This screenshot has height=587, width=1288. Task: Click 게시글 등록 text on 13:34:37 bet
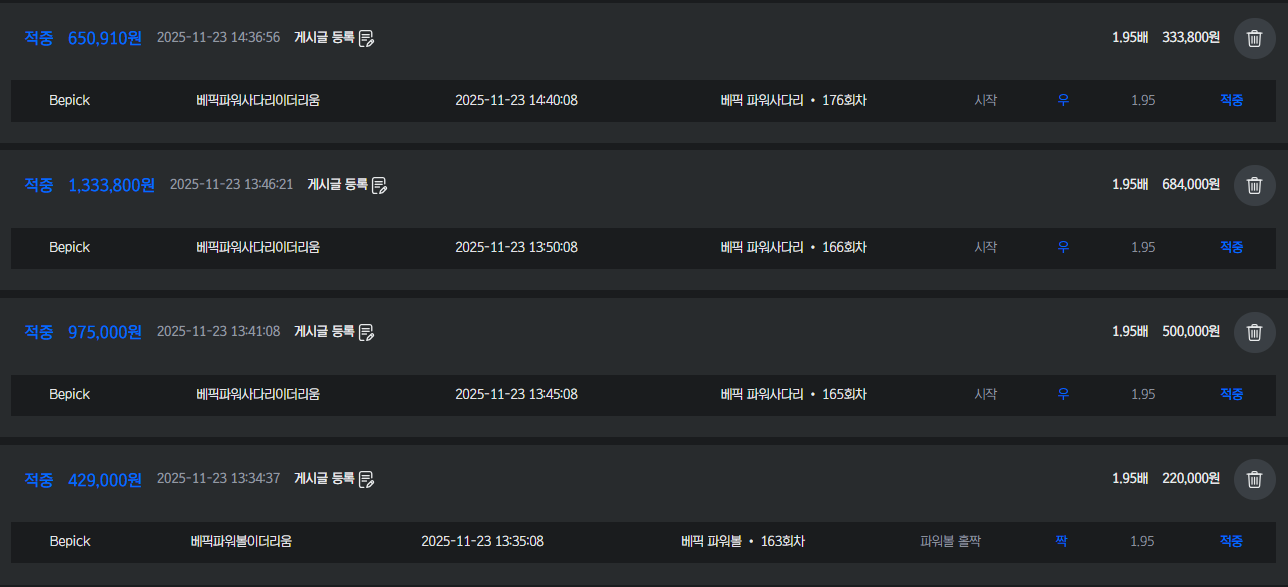coord(324,478)
